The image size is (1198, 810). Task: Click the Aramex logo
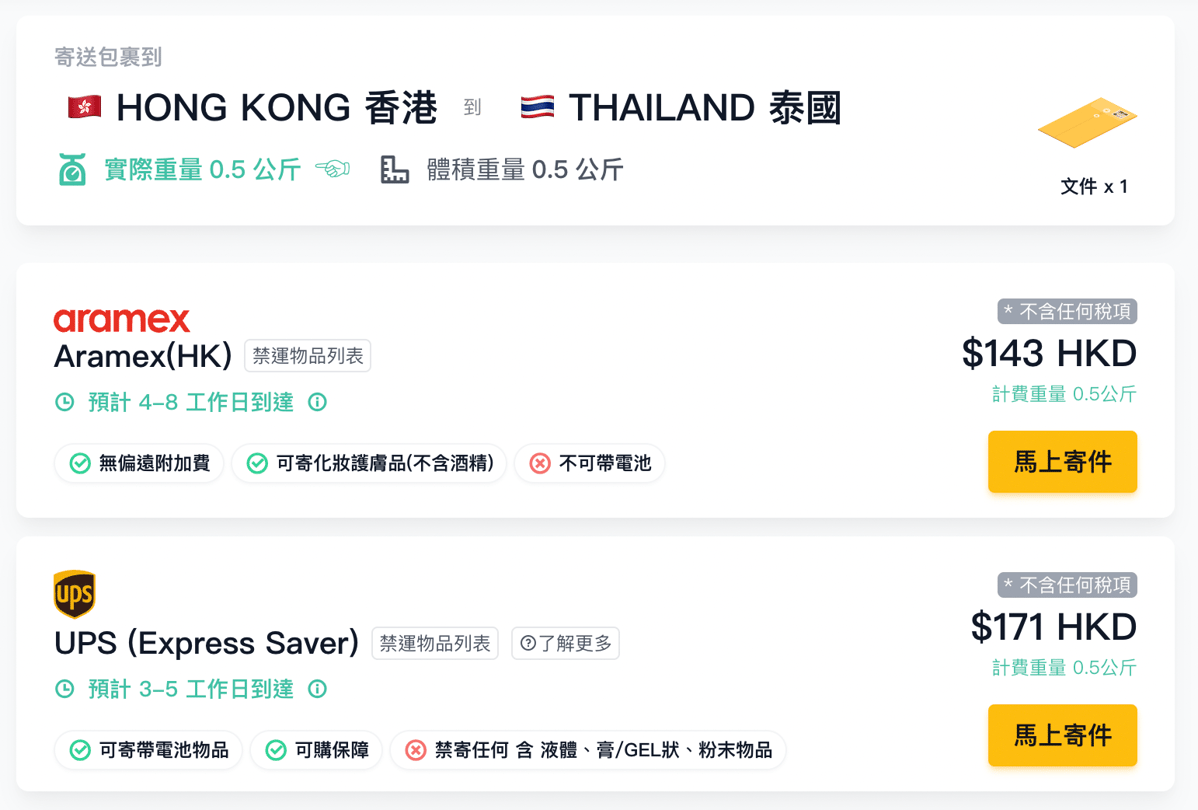[x=121, y=320]
